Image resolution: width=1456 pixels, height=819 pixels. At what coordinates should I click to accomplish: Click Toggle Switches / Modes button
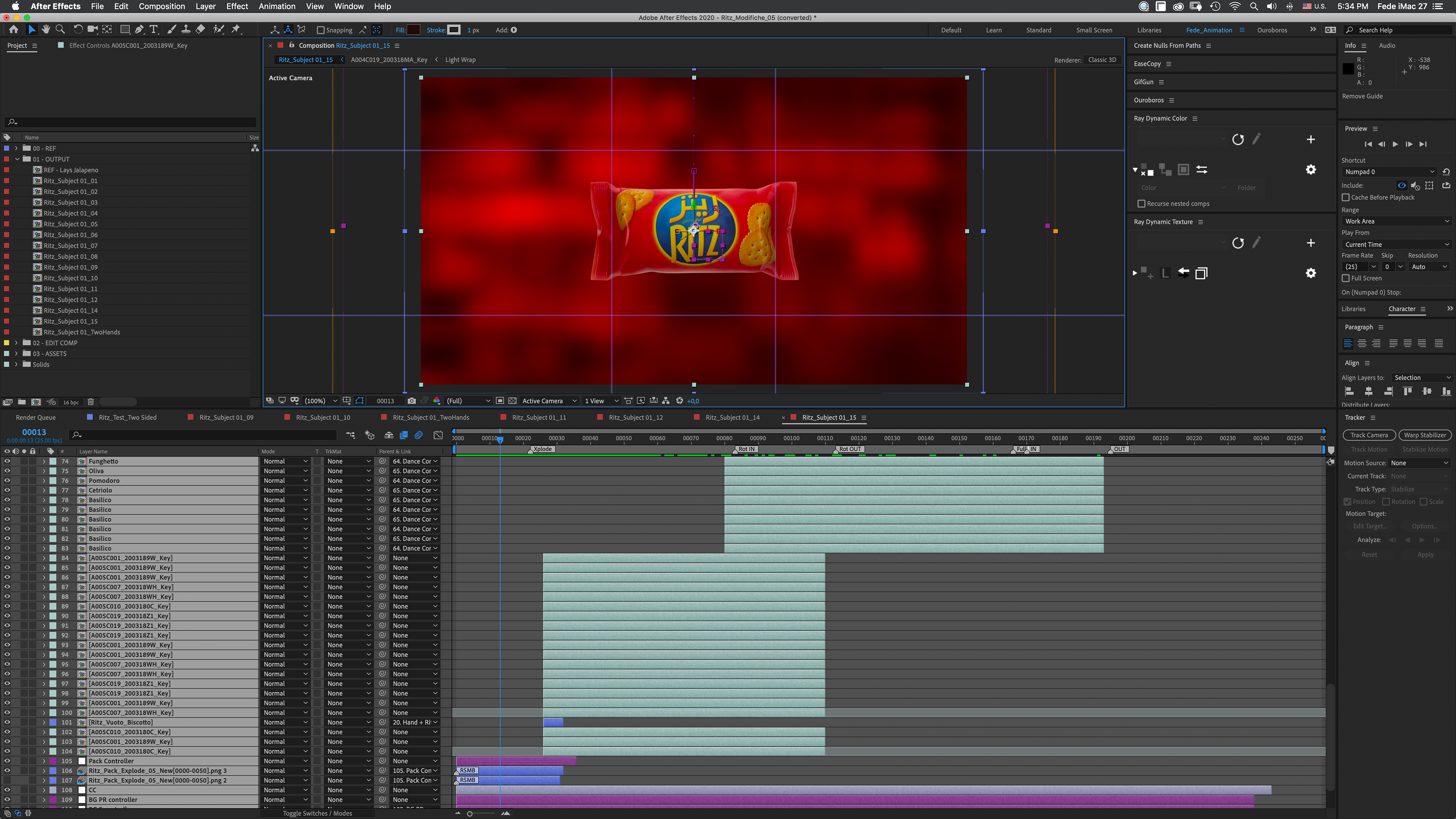pyautogui.click(x=317, y=813)
